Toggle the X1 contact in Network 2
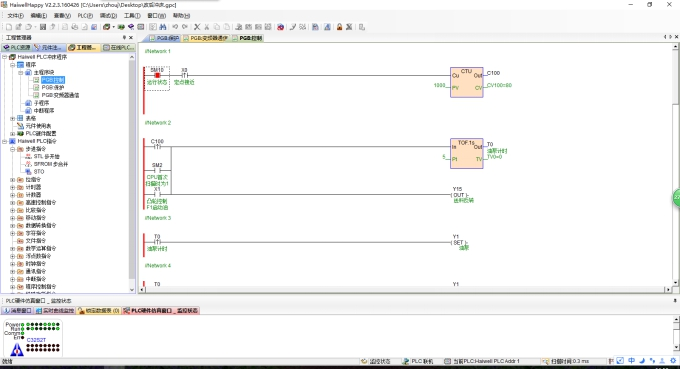 tap(157, 194)
